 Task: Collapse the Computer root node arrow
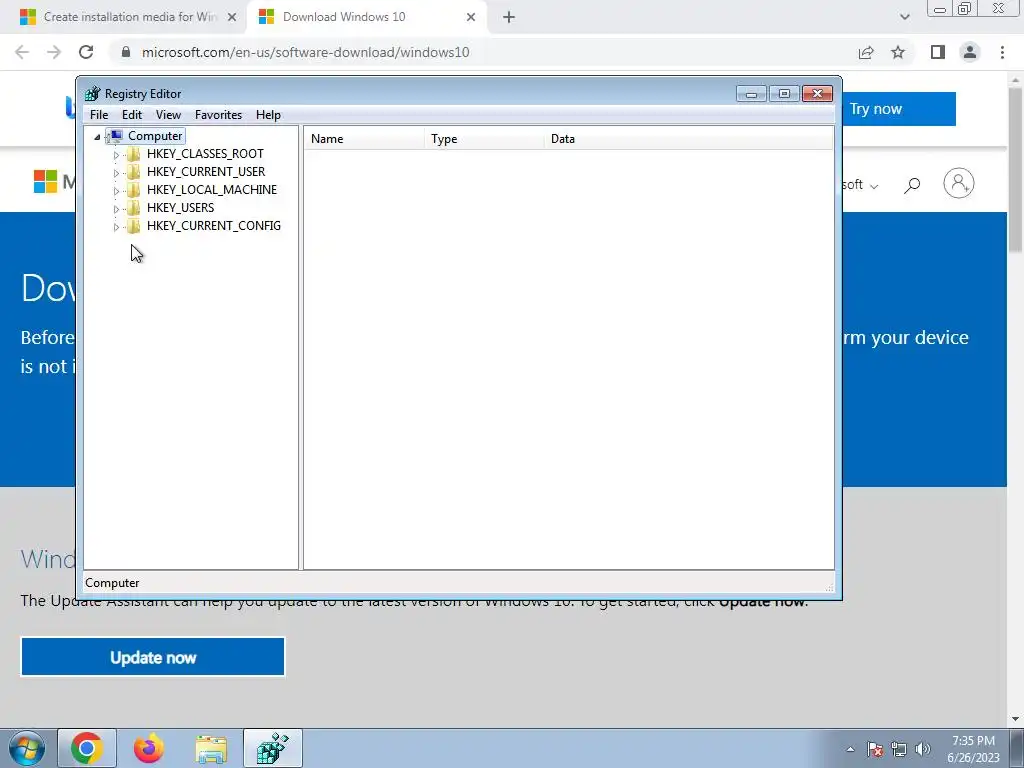tap(97, 136)
